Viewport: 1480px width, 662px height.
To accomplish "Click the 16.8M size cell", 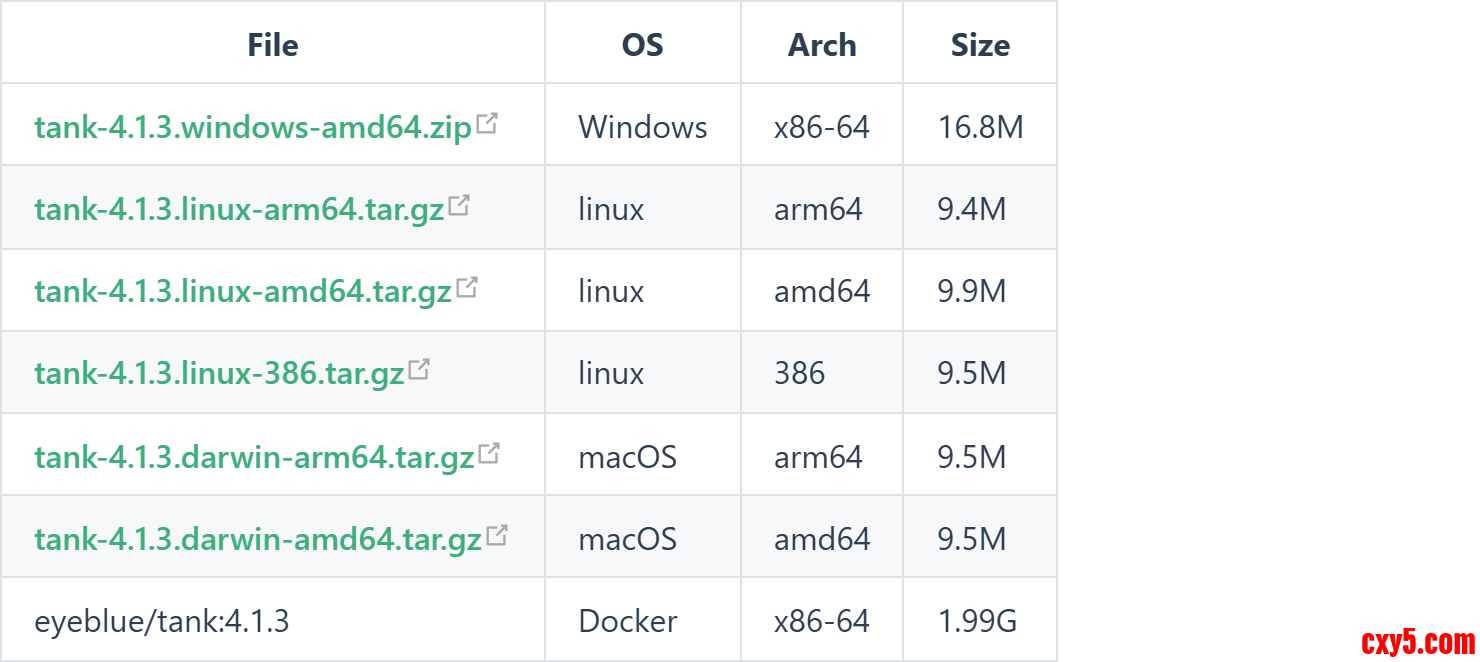I will pyautogui.click(x=980, y=128).
